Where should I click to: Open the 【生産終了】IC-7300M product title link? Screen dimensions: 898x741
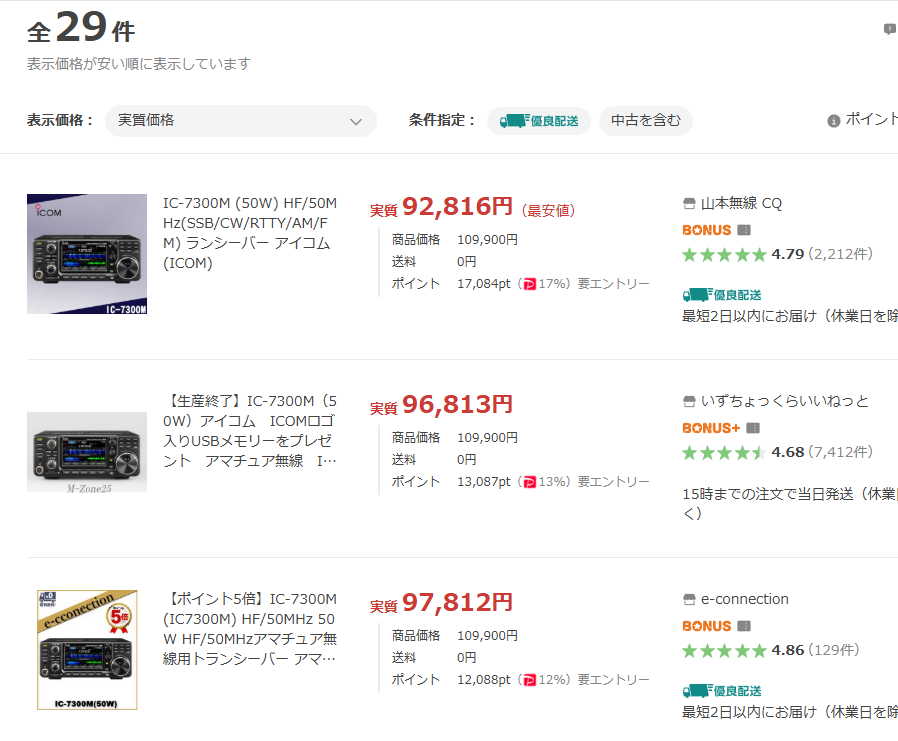(250, 431)
